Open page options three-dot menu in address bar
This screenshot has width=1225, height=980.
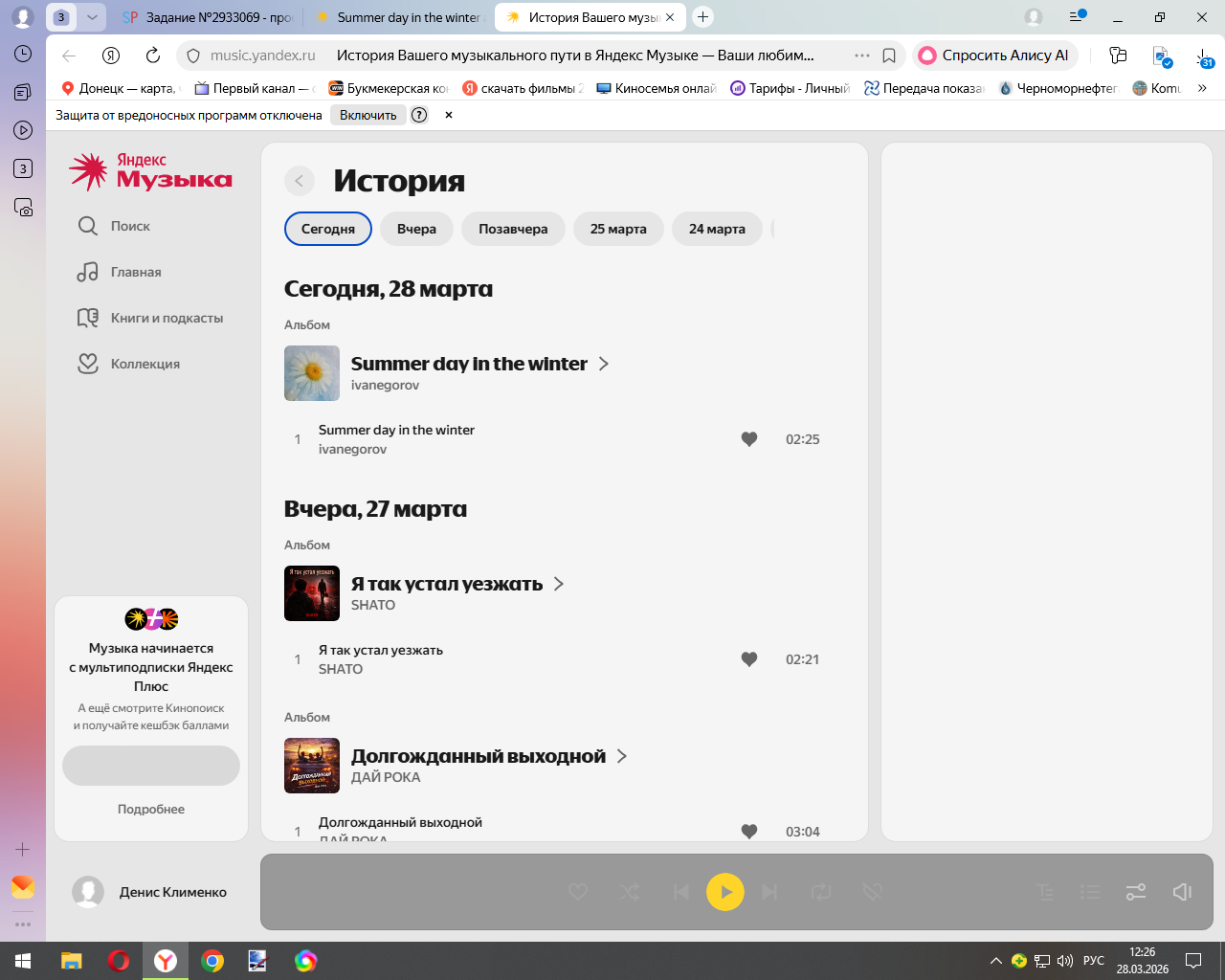coord(862,56)
